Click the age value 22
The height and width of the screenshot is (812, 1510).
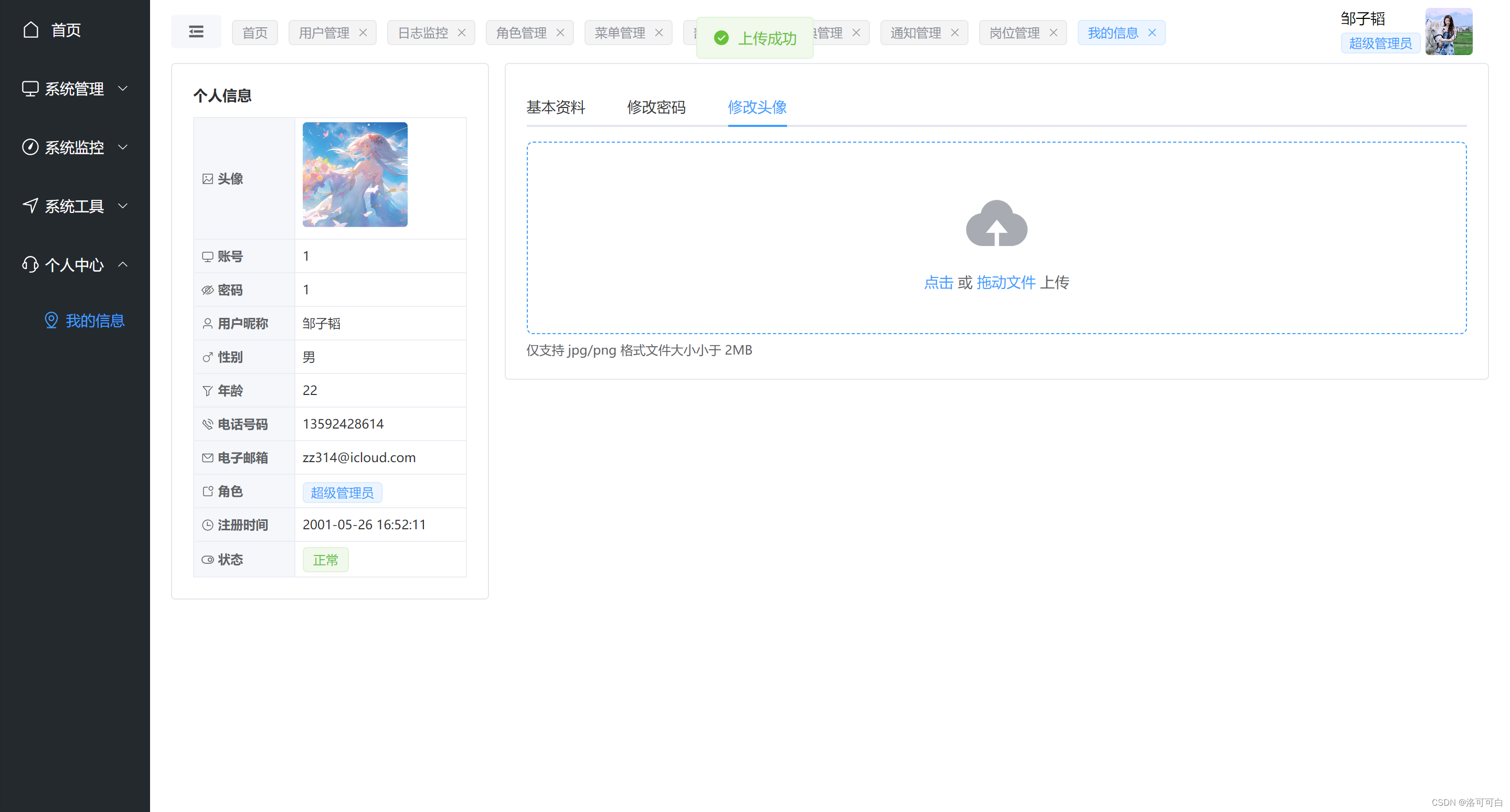point(310,391)
